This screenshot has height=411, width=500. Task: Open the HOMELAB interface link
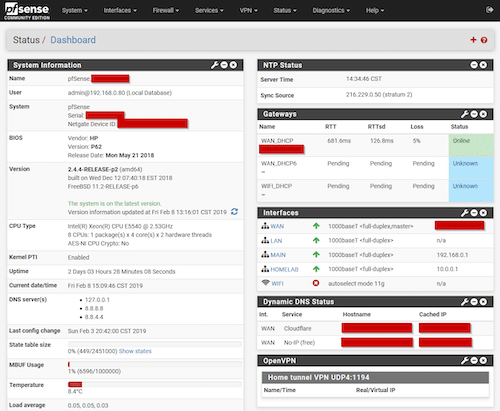pyautogui.click(x=284, y=269)
